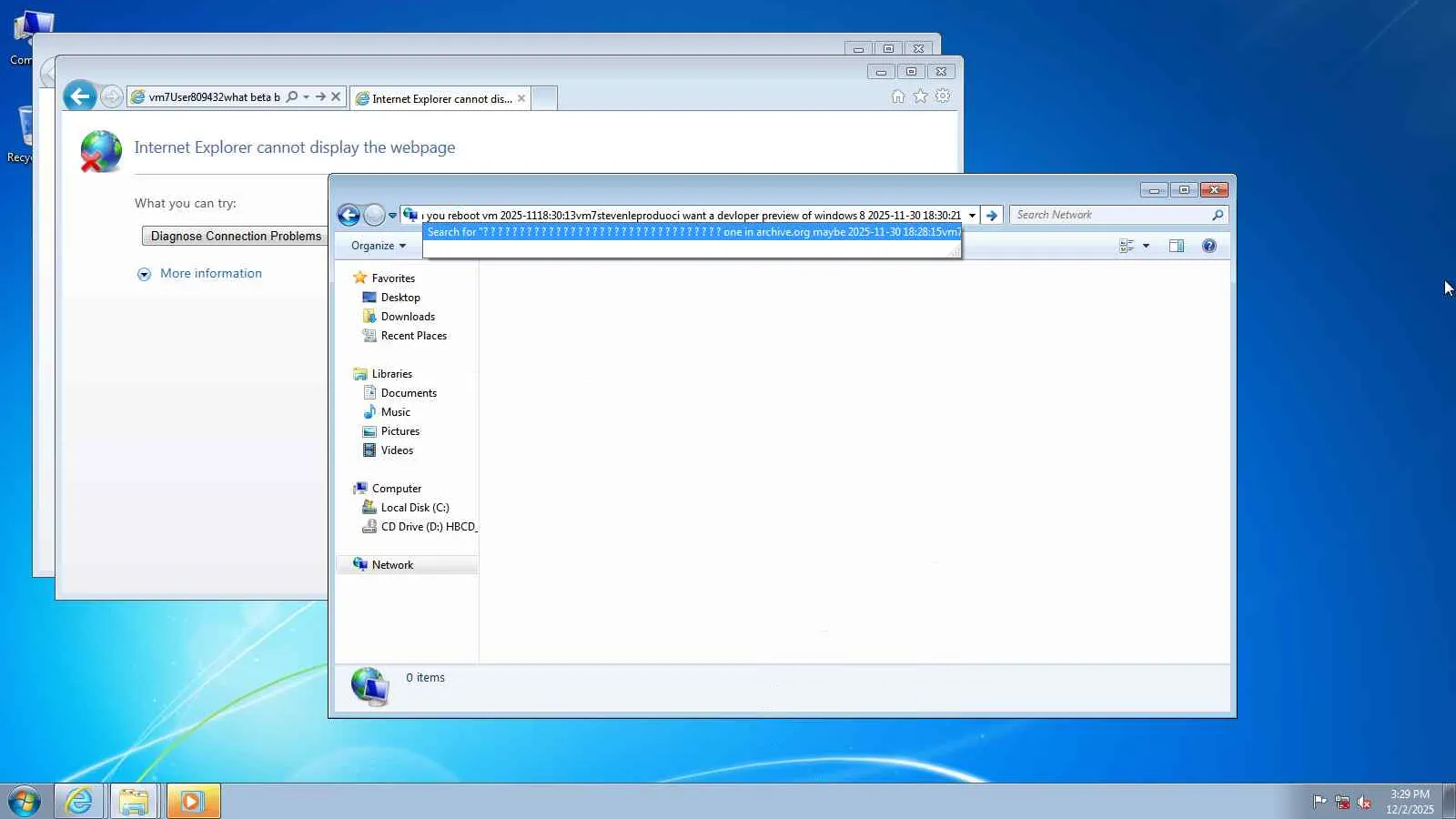1456x819 pixels.
Task: Click Internet Explorer forward arrow button
Action: point(111,96)
